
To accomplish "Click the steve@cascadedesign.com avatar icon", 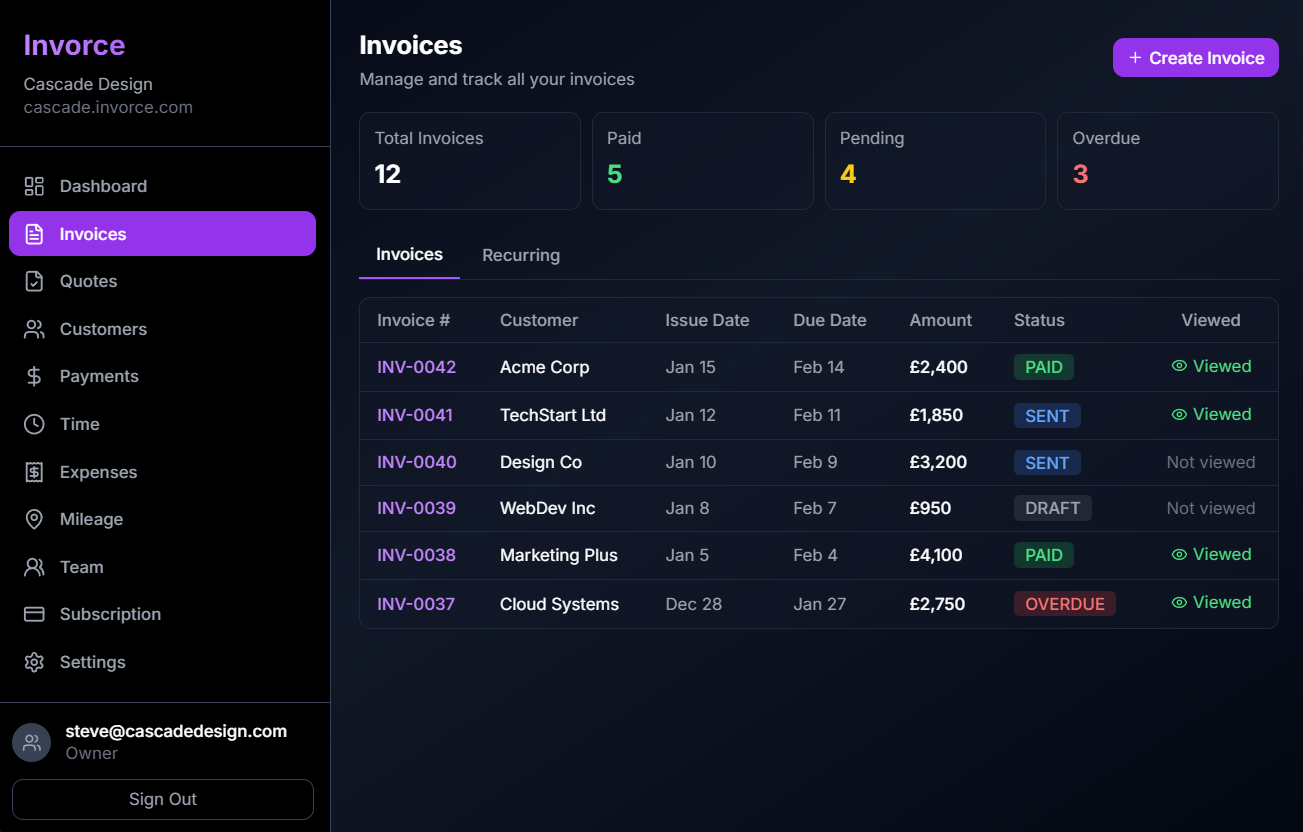I will (x=31, y=742).
